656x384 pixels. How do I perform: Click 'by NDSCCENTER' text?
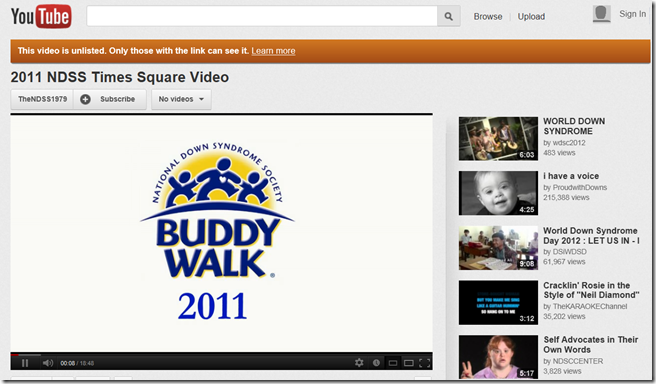pos(573,361)
